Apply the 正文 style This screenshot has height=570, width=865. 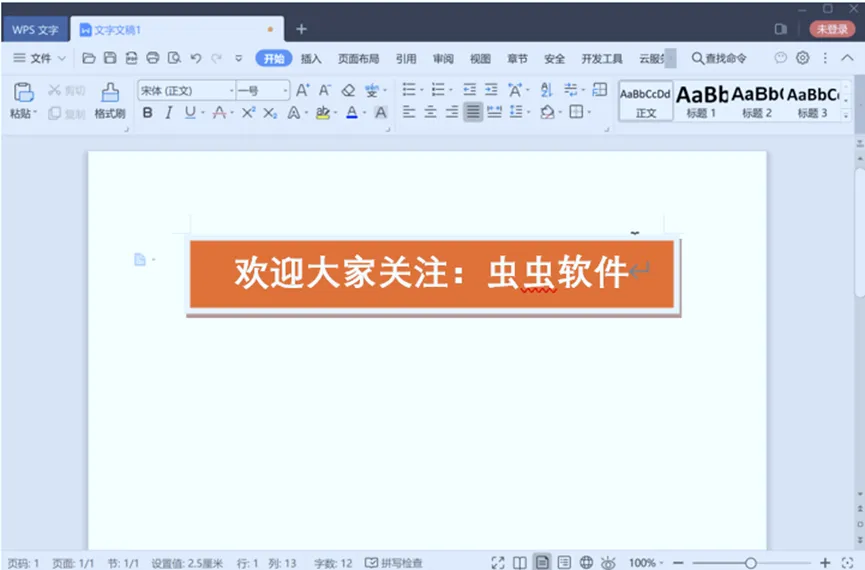645,101
